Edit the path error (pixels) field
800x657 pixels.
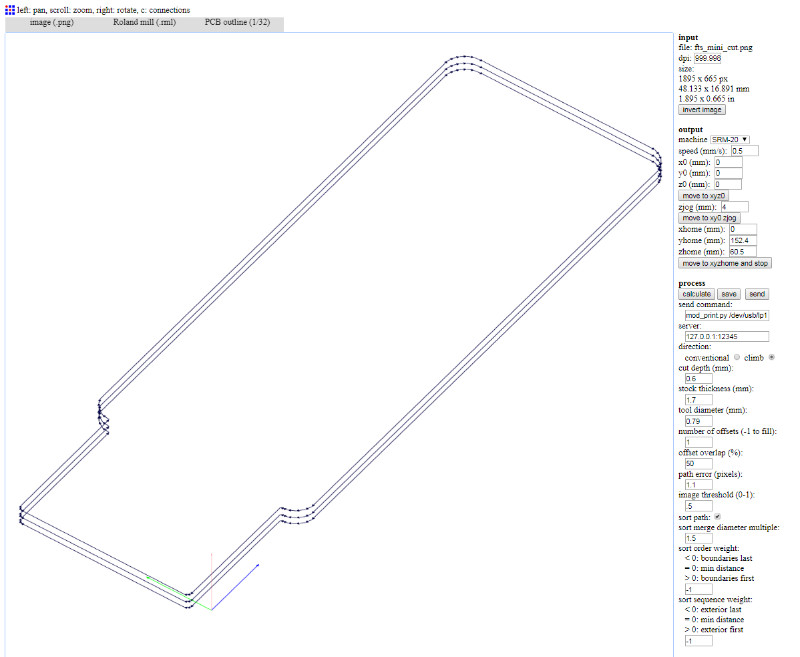coord(698,485)
